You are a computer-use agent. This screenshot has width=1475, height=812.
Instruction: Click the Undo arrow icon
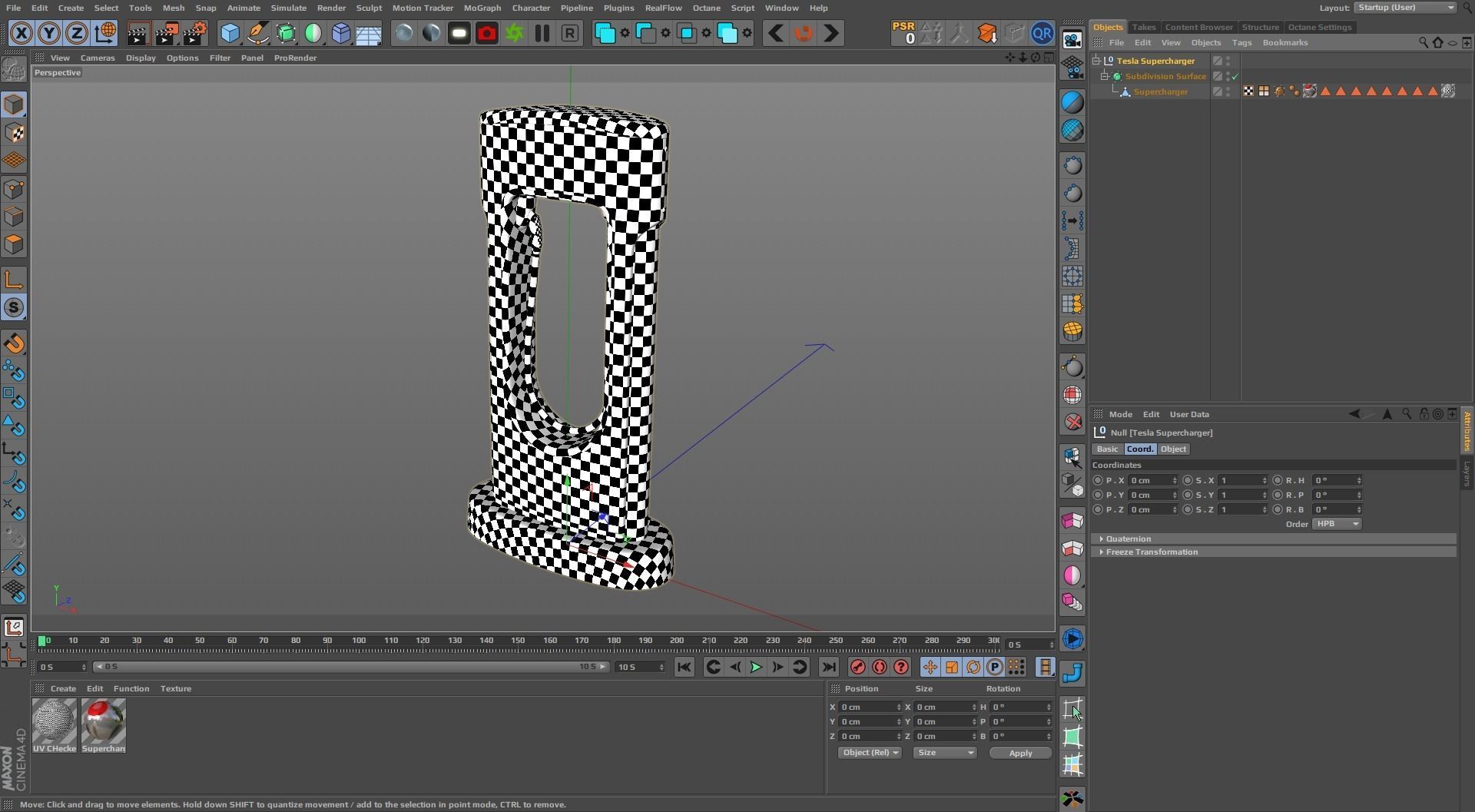coord(776,33)
